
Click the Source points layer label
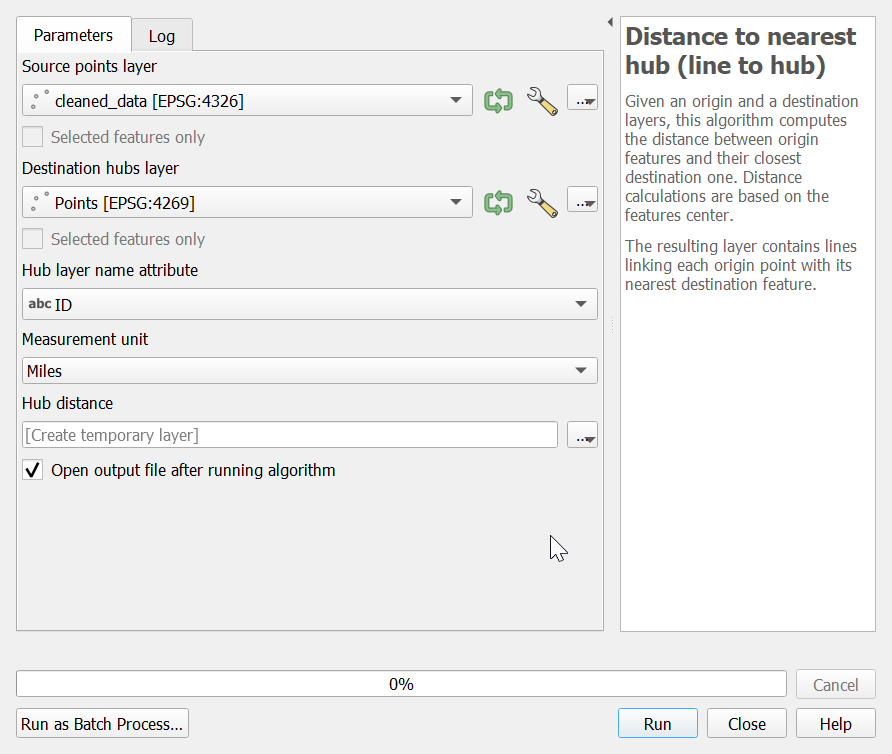(x=89, y=66)
